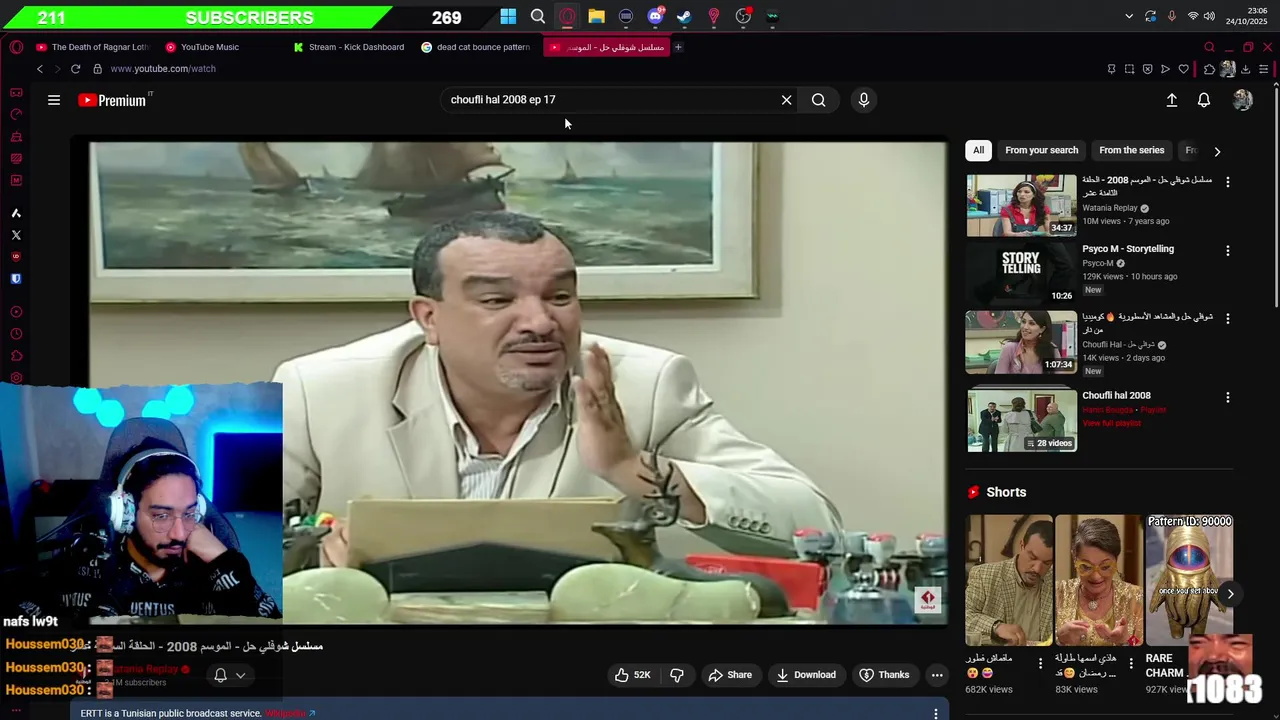Viewport: 1280px width, 720px height.
Task: Send Thanks on the video
Action: [x=884, y=675]
